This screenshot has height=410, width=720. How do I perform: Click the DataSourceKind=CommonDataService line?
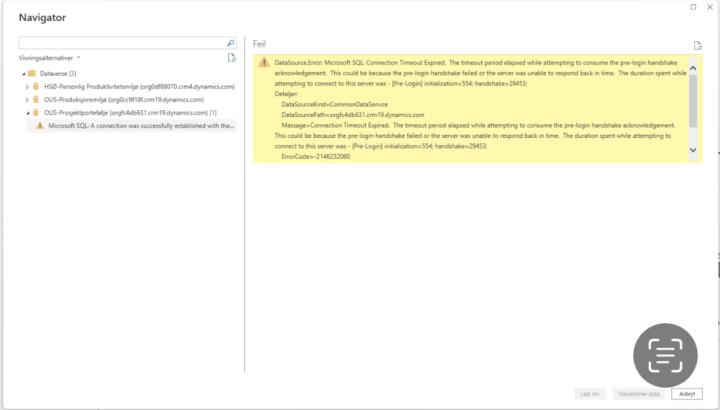tap(334, 104)
